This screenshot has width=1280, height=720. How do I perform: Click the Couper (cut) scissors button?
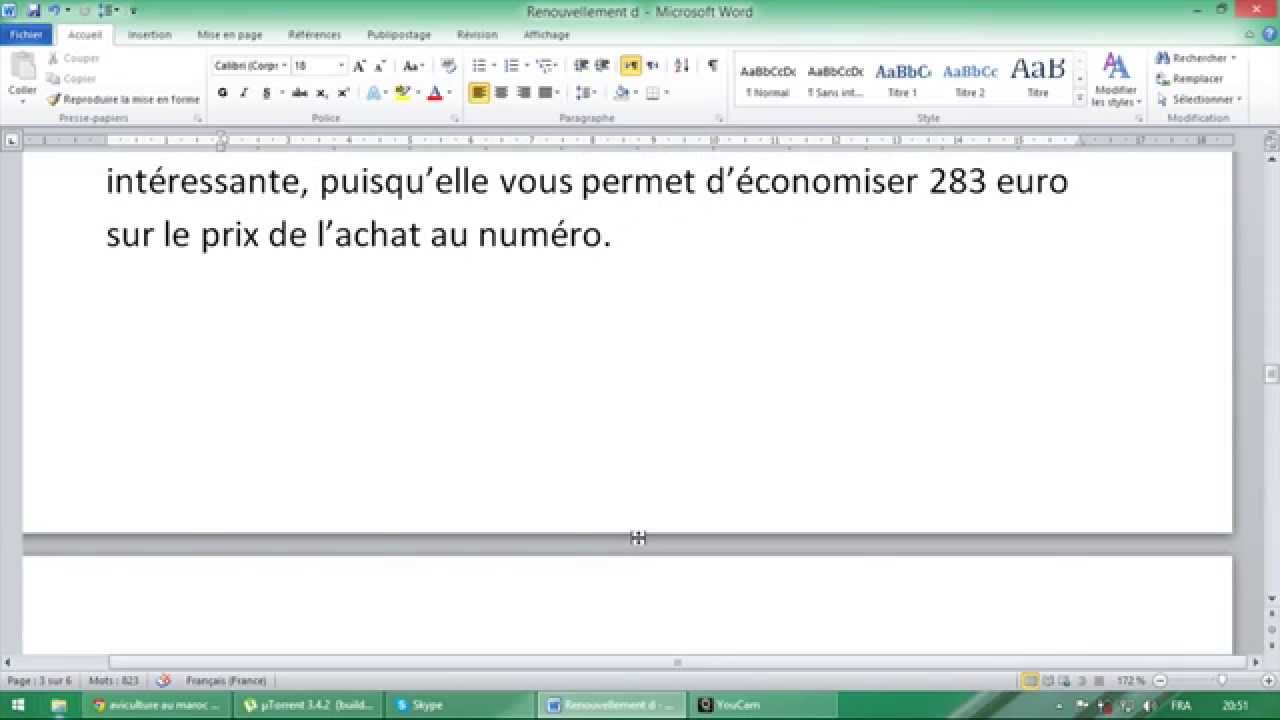point(73,59)
